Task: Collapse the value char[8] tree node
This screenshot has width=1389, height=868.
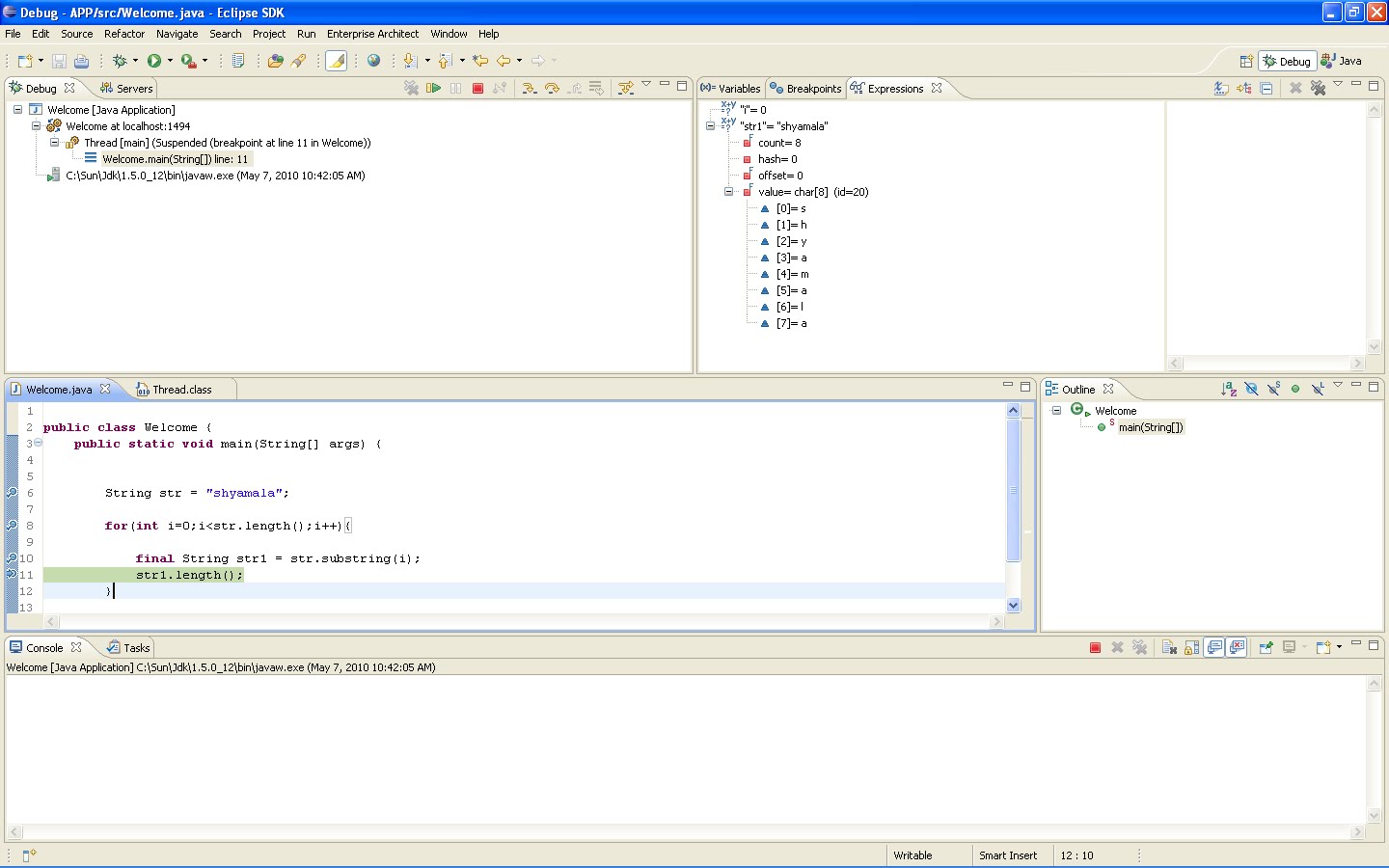Action: pyautogui.click(x=729, y=192)
